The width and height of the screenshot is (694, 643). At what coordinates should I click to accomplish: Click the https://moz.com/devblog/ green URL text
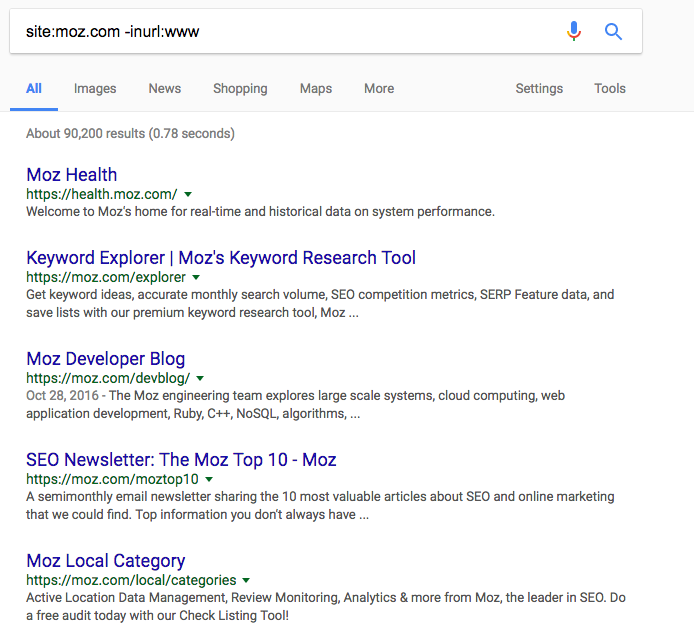pyautogui.click(x=108, y=378)
